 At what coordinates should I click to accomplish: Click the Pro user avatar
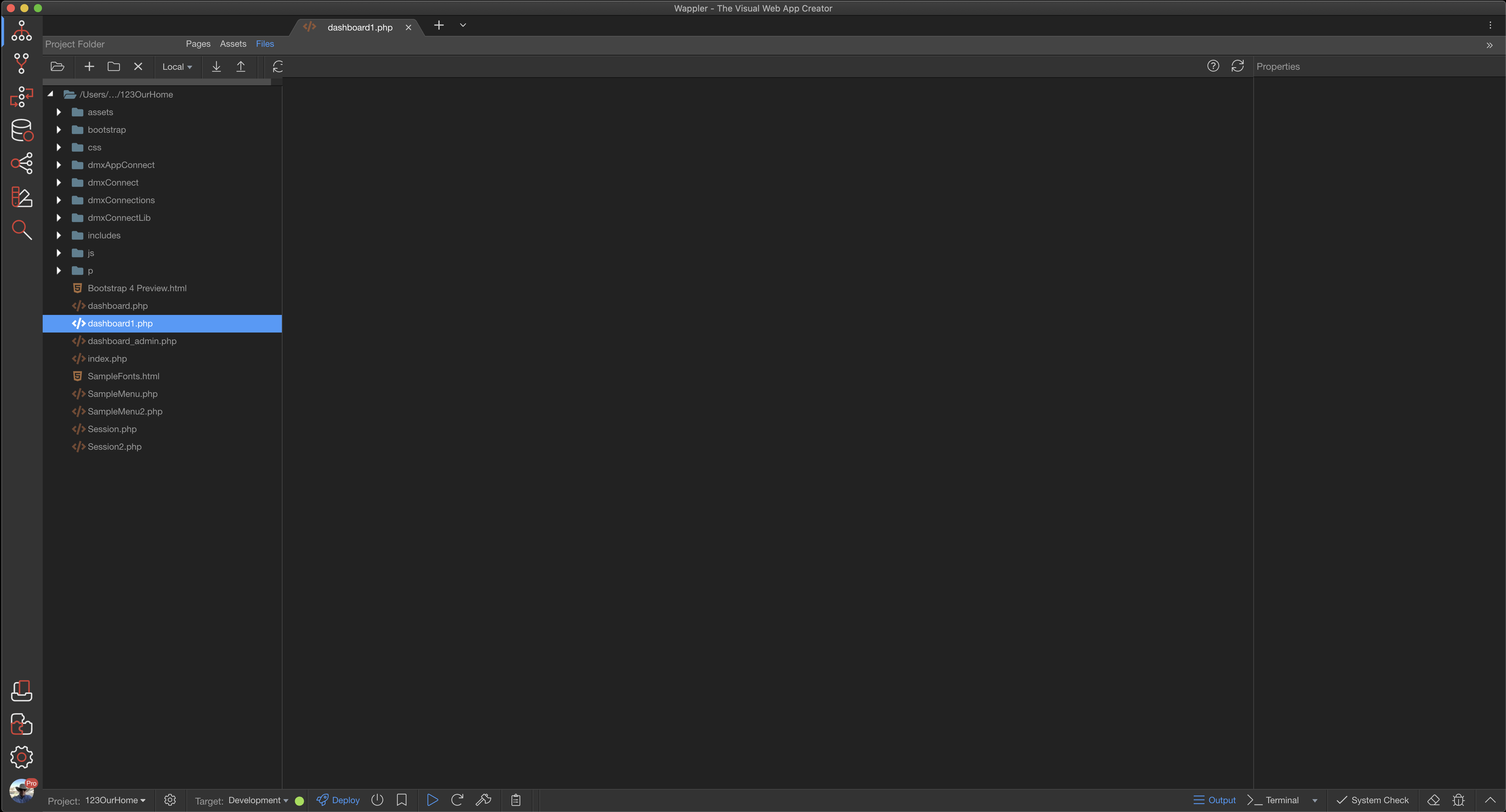click(22, 790)
